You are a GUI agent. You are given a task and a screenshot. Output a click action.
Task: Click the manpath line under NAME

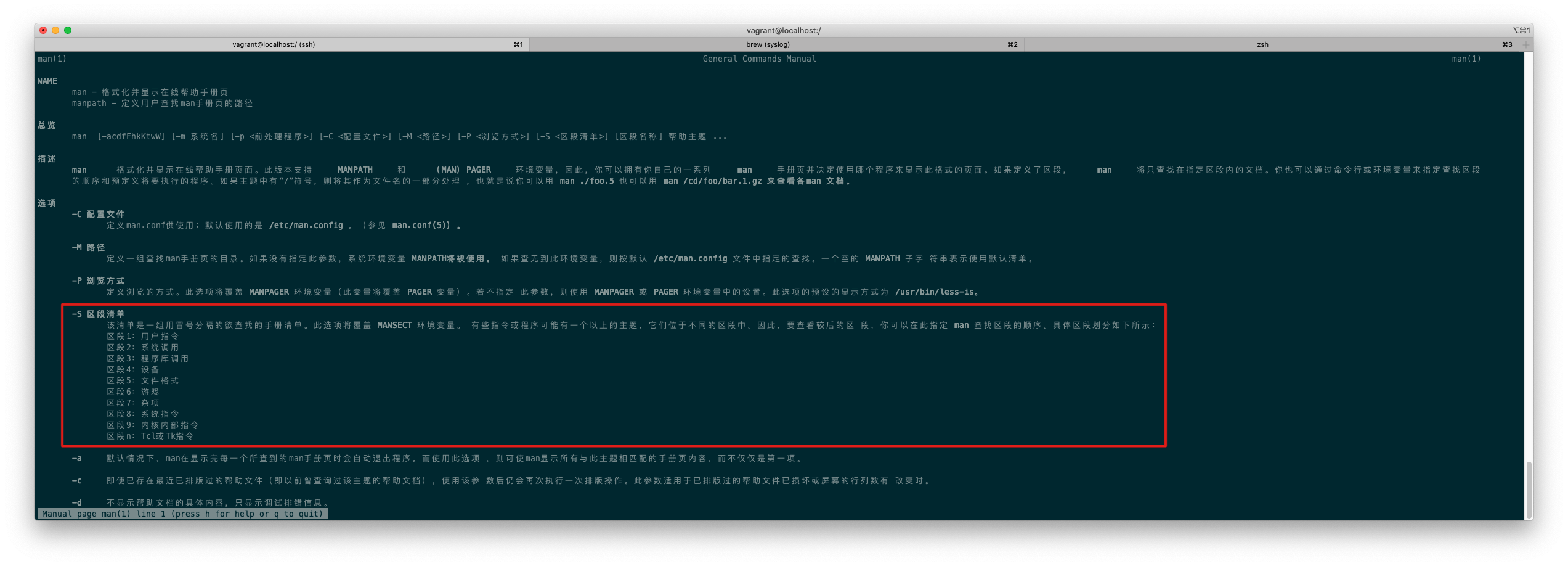162,103
